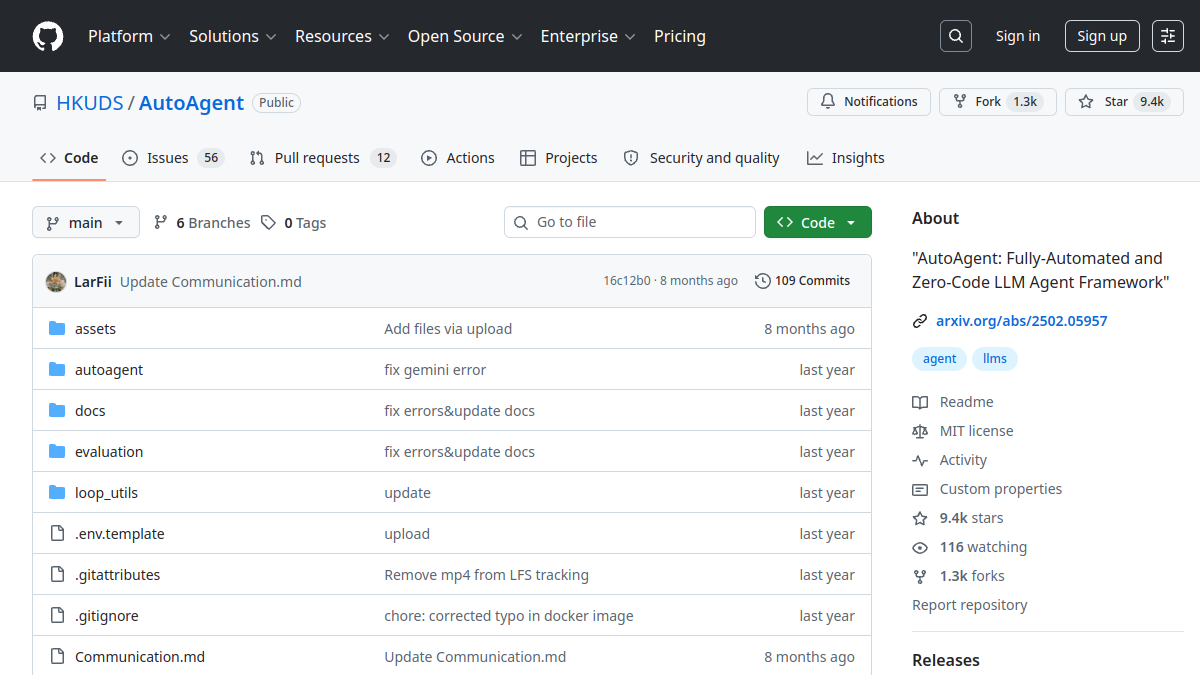The width and height of the screenshot is (1200, 675).
Task: Click the evaluation folder icon
Action: pos(57,452)
